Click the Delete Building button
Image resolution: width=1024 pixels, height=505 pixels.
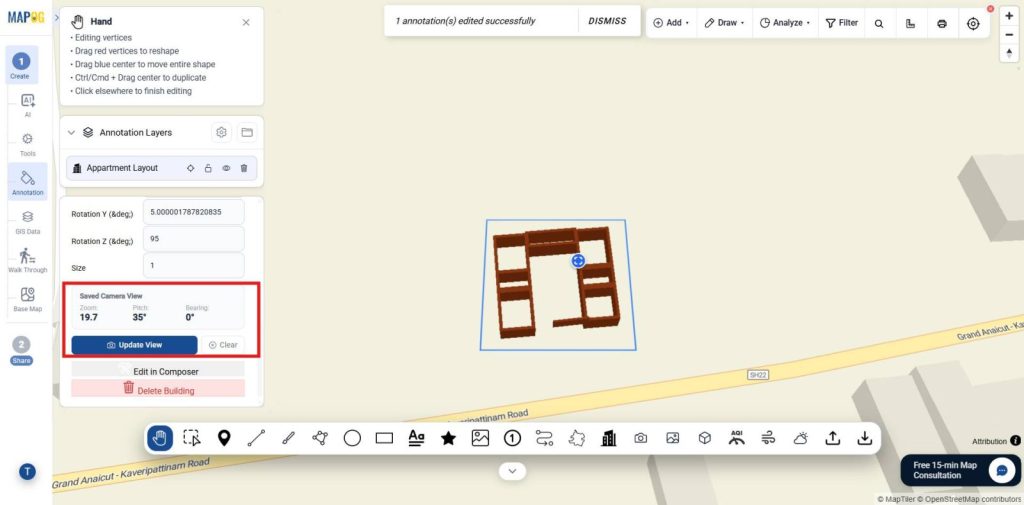(158, 389)
